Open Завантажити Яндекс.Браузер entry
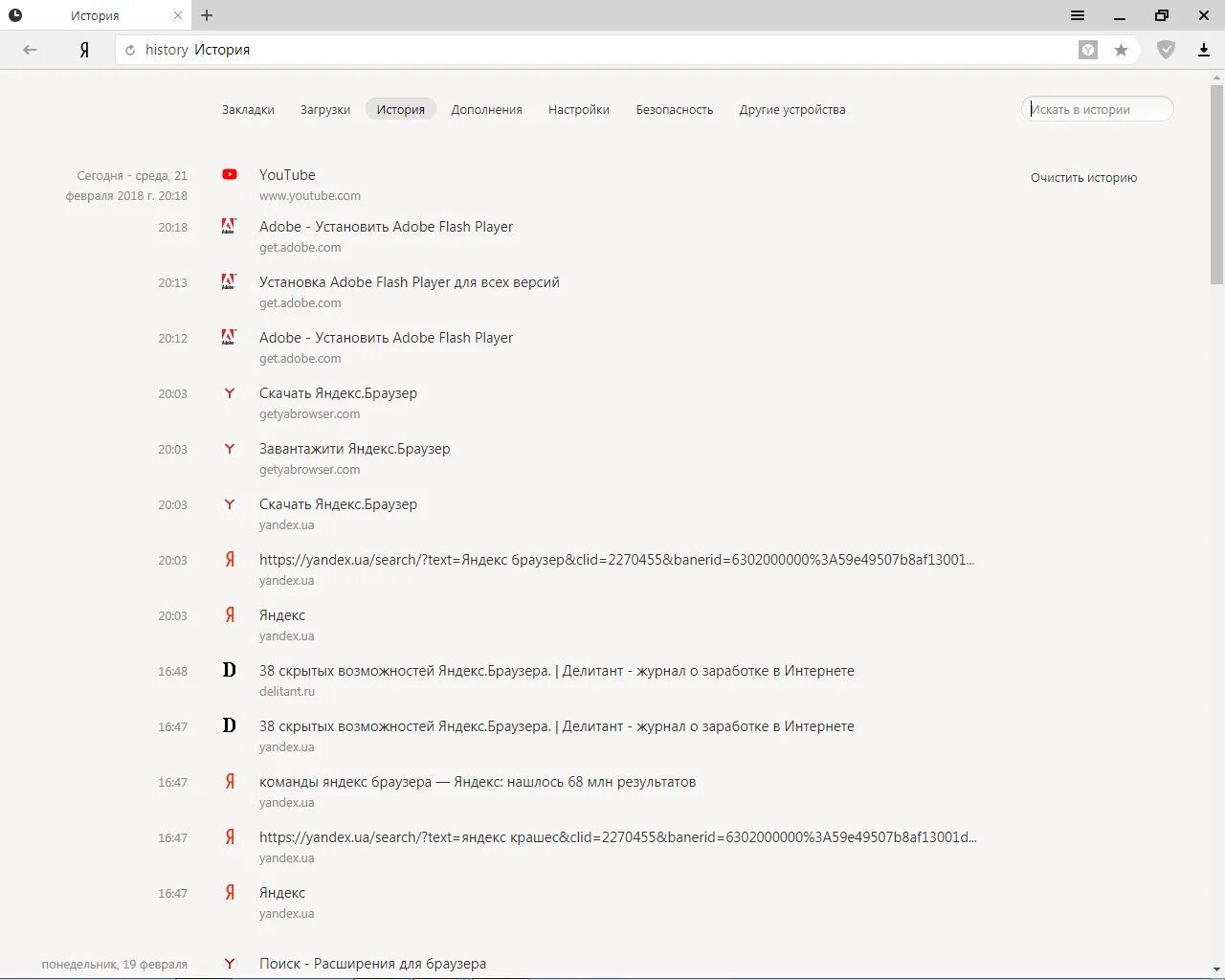Image resolution: width=1225 pixels, height=980 pixels. point(354,449)
